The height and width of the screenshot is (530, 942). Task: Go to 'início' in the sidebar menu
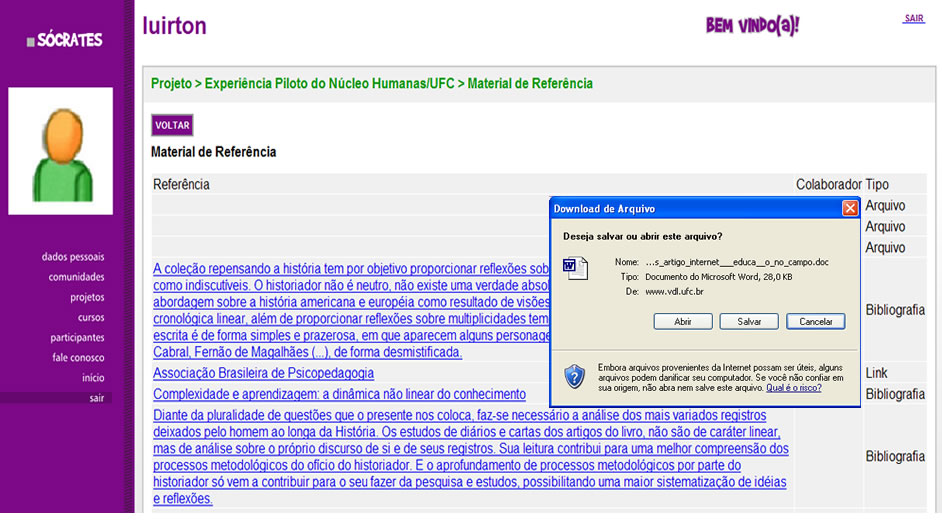93,377
